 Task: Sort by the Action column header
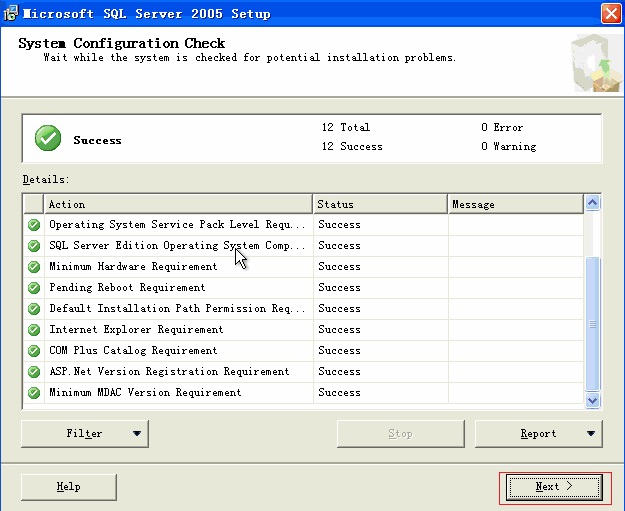click(x=178, y=204)
